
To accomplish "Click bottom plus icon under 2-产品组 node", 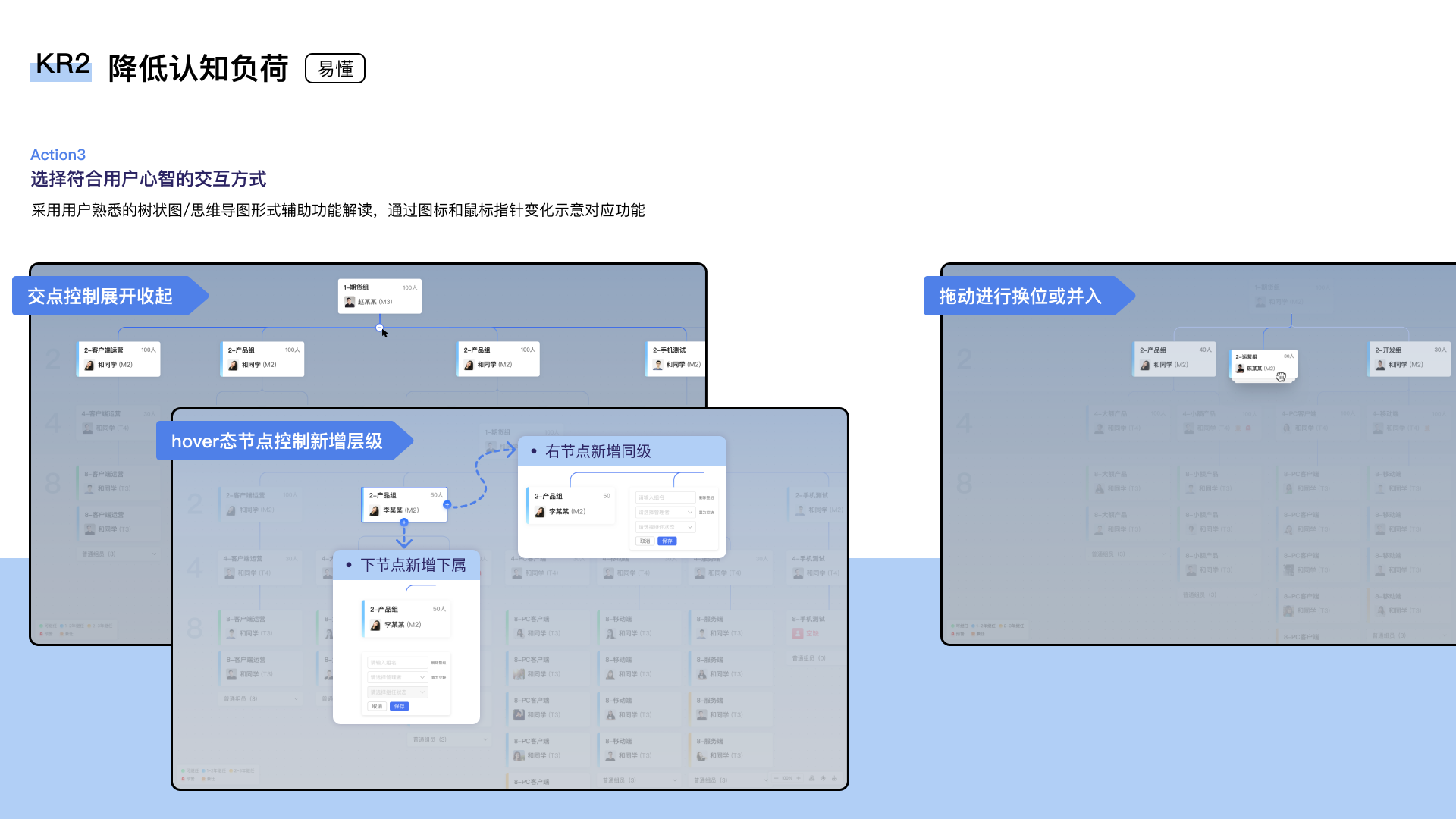I will (404, 522).
